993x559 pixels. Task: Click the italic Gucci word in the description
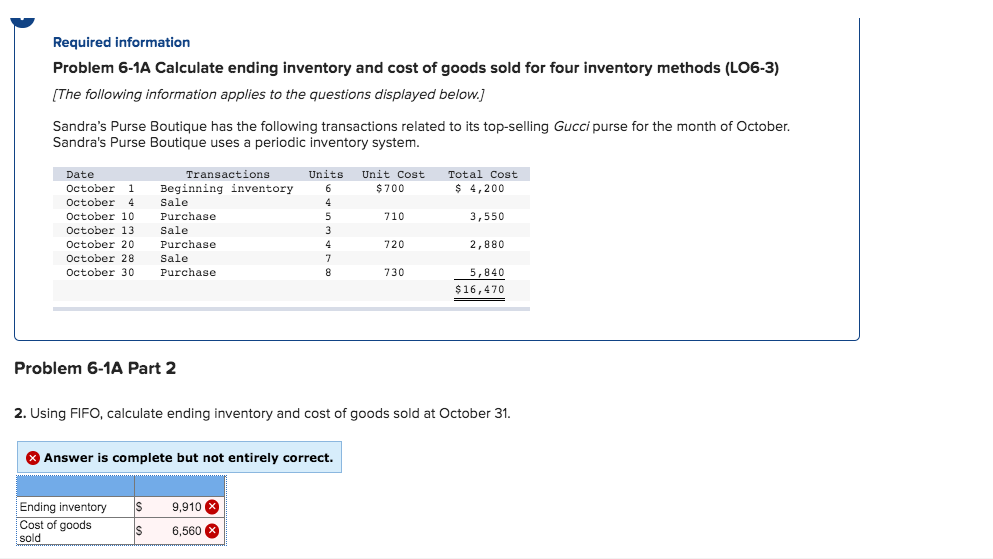click(571, 127)
